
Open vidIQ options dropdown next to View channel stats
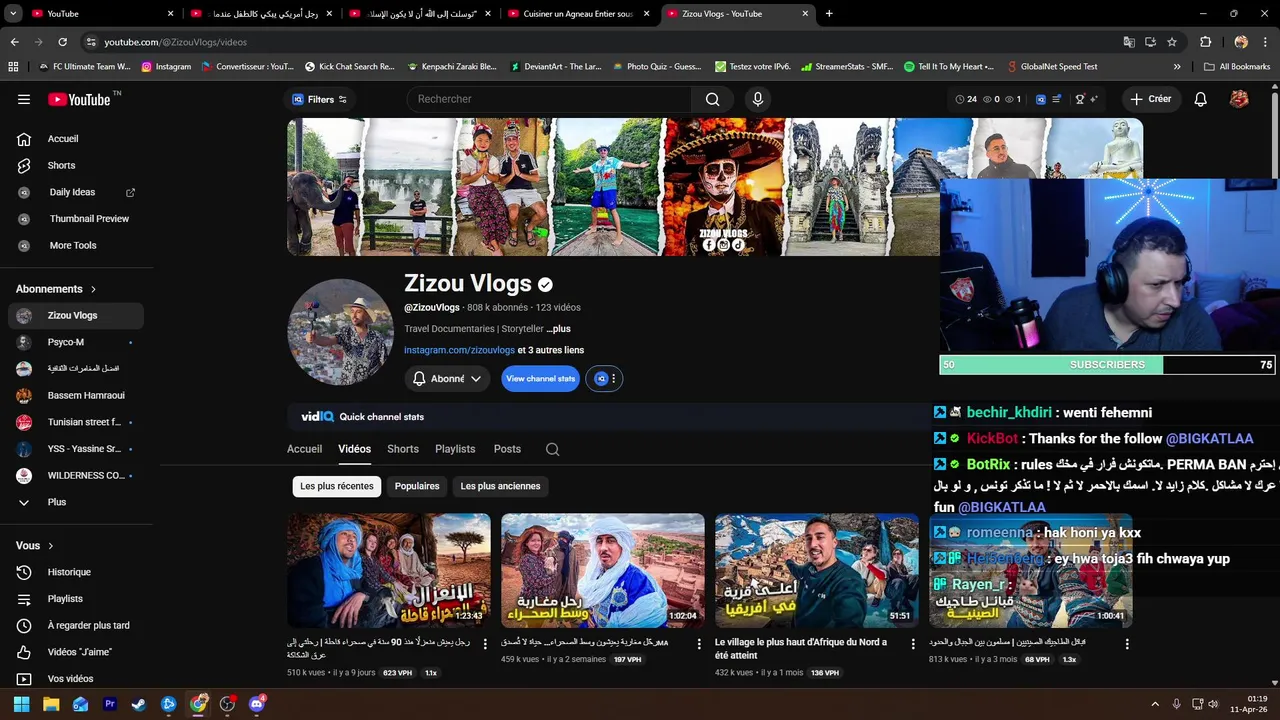pos(604,379)
